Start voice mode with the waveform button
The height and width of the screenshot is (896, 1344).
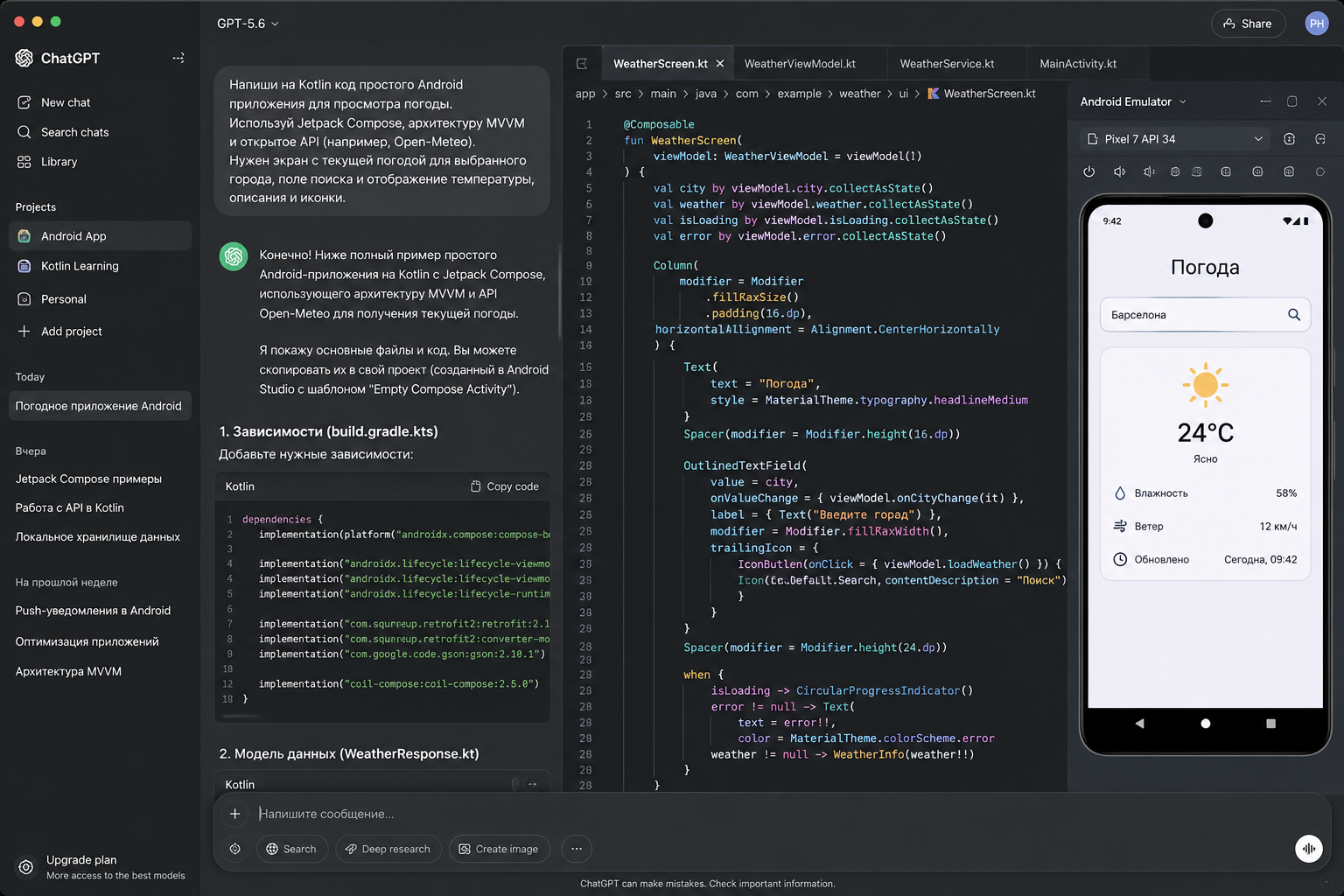point(1309,849)
